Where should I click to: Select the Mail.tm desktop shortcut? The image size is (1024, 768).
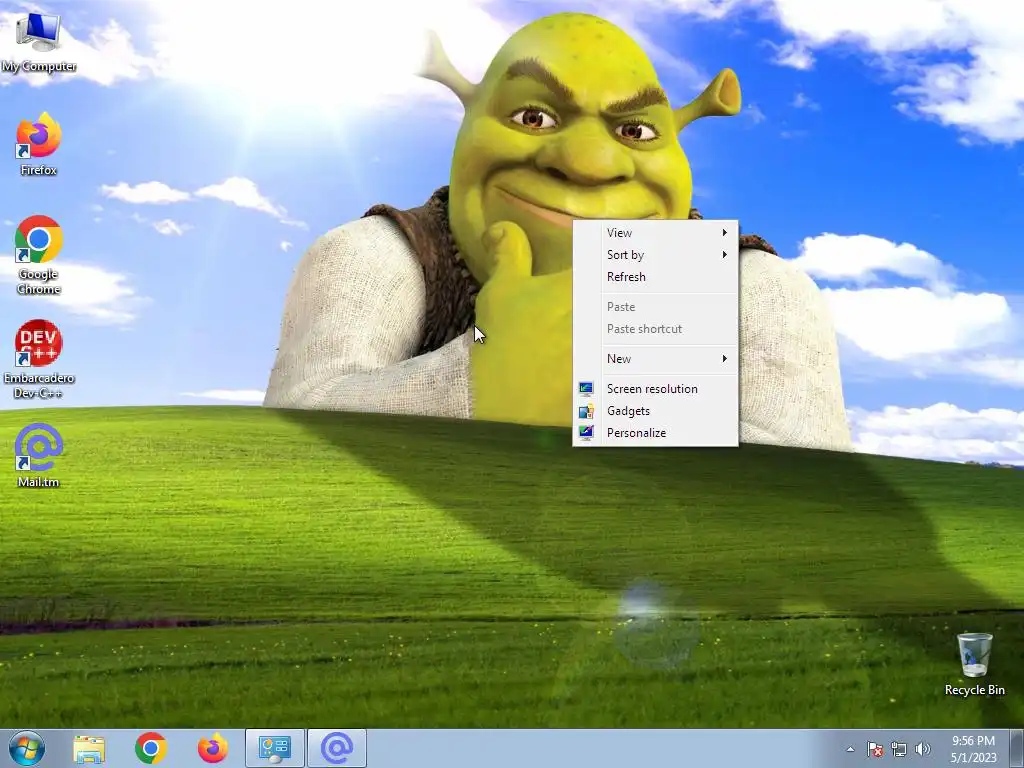pyautogui.click(x=39, y=455)
